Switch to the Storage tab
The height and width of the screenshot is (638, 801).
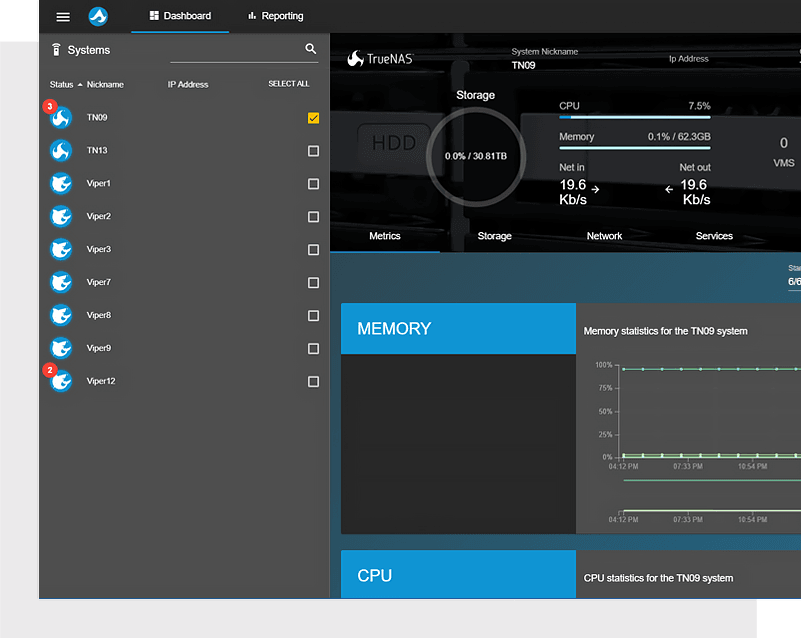click(x=494, y=236)
